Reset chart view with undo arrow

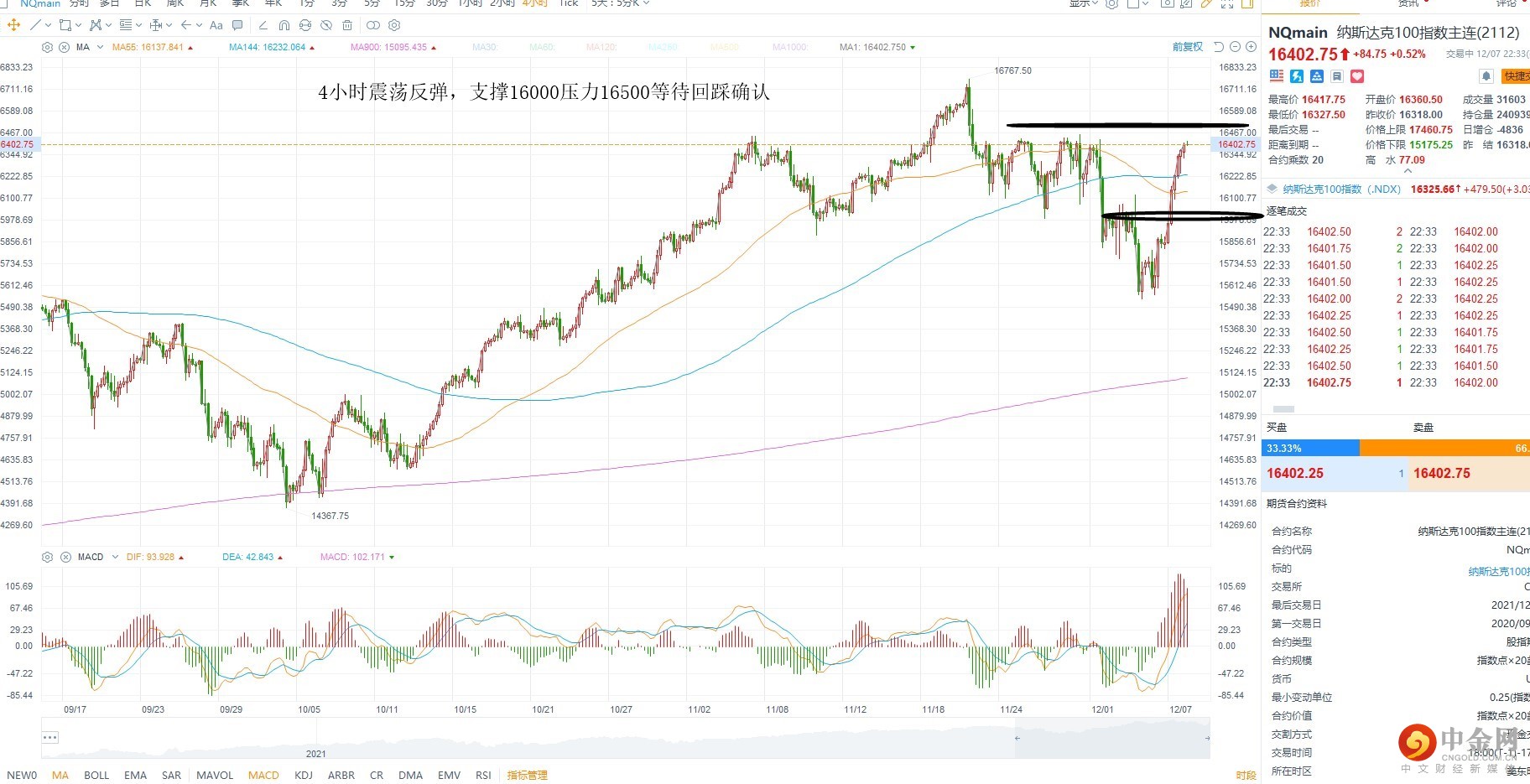point(1219,47)
